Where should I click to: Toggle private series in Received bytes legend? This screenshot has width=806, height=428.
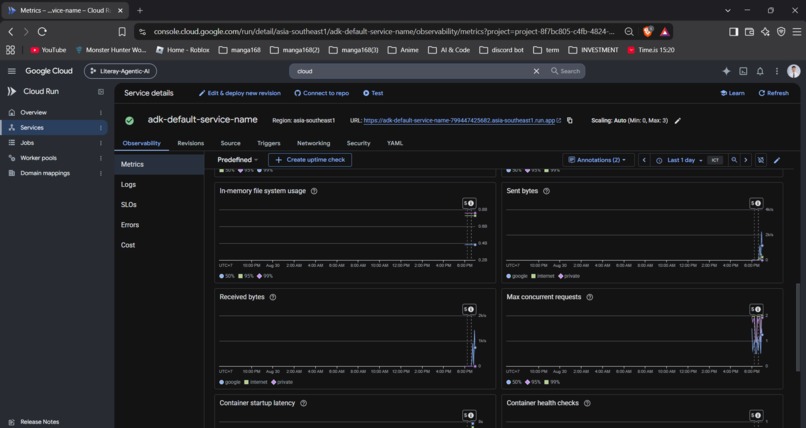tap(282, 382)
